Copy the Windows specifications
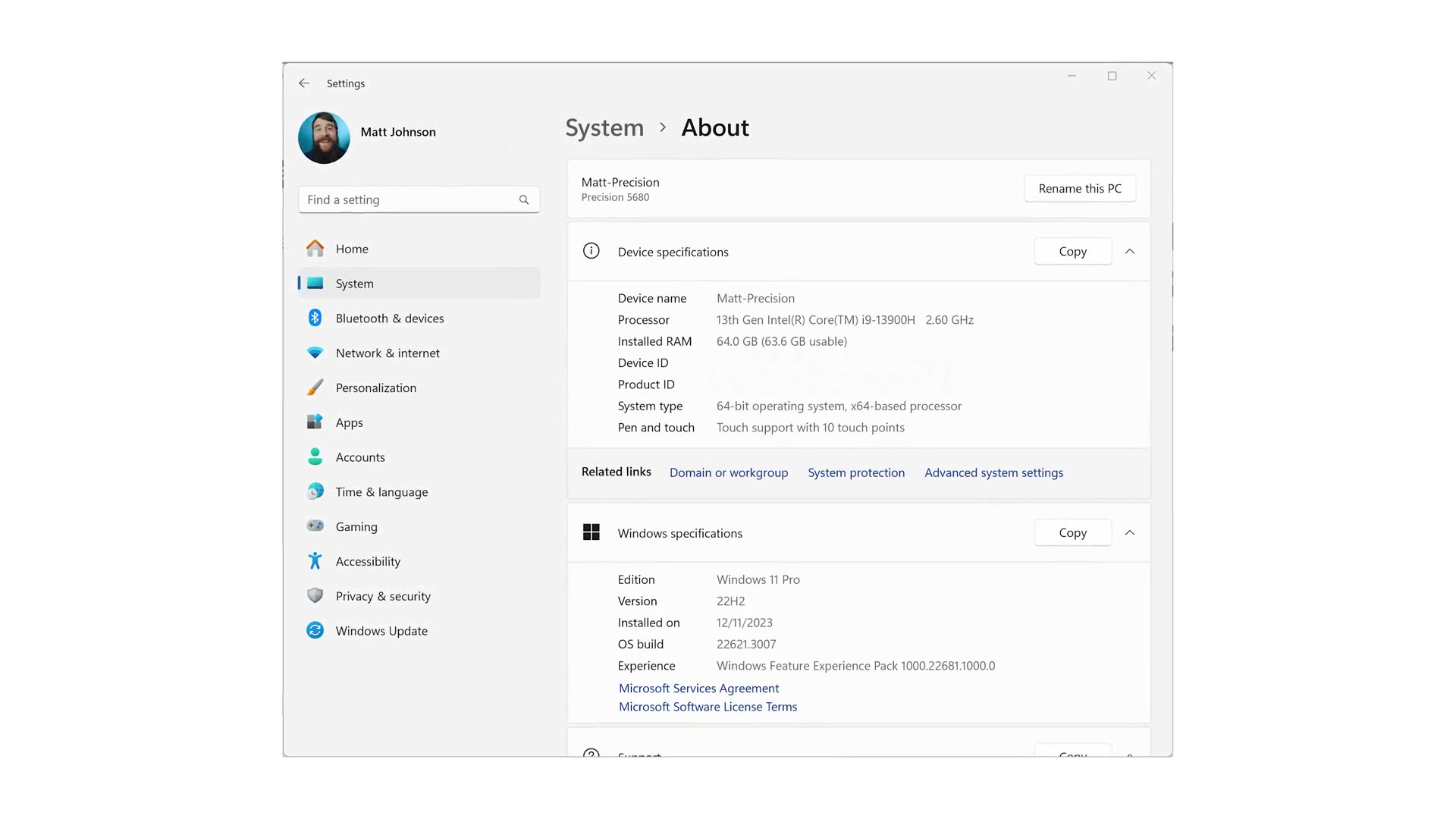The image size is (1456, 819). click(x=1073, y=532)
